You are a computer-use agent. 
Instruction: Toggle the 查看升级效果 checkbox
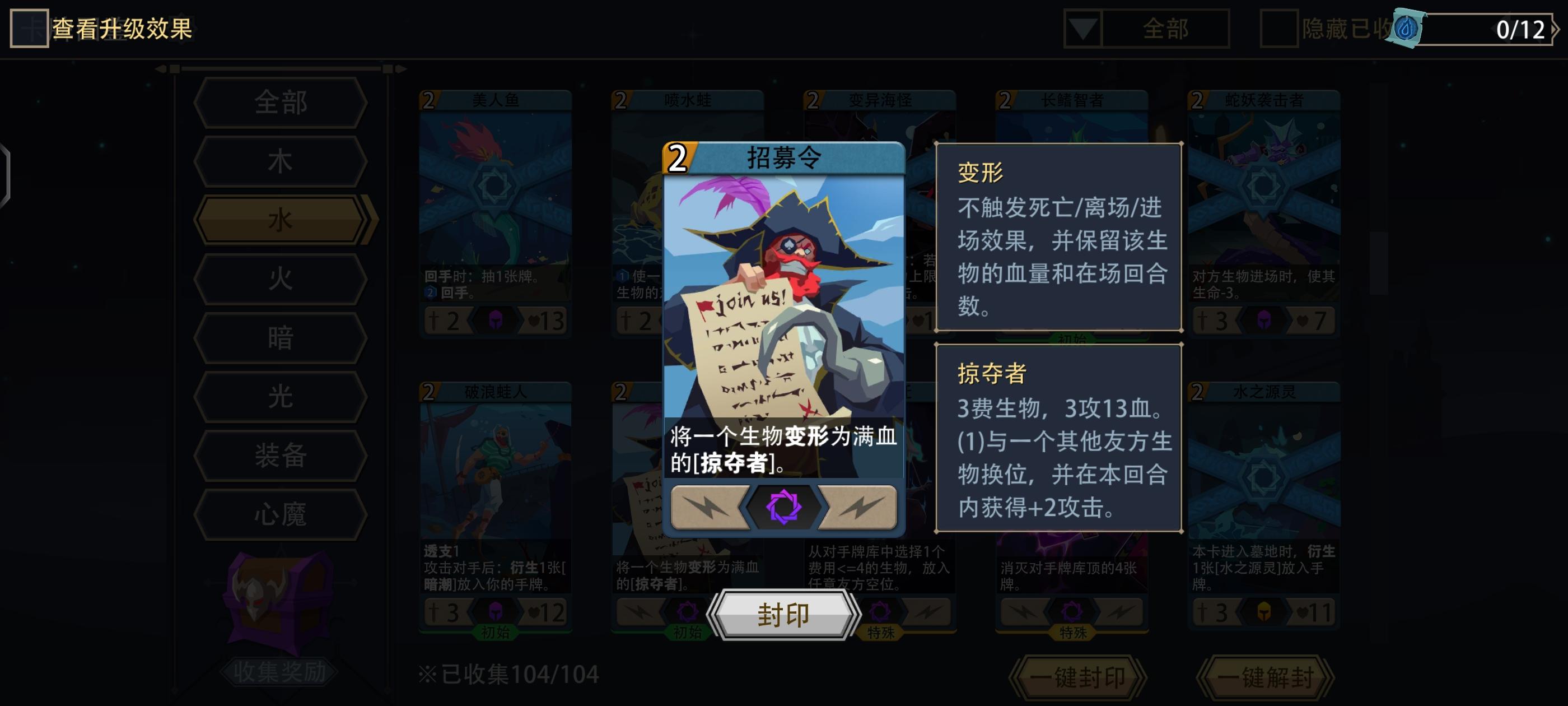tap(29, 28)
